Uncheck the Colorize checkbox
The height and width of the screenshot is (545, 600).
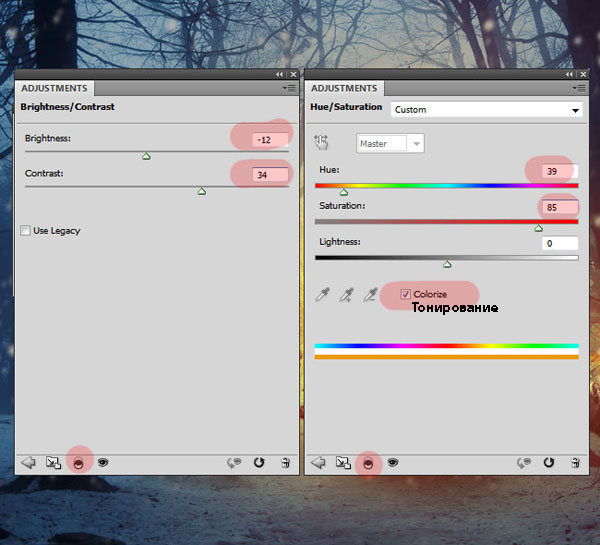[405, 294]
